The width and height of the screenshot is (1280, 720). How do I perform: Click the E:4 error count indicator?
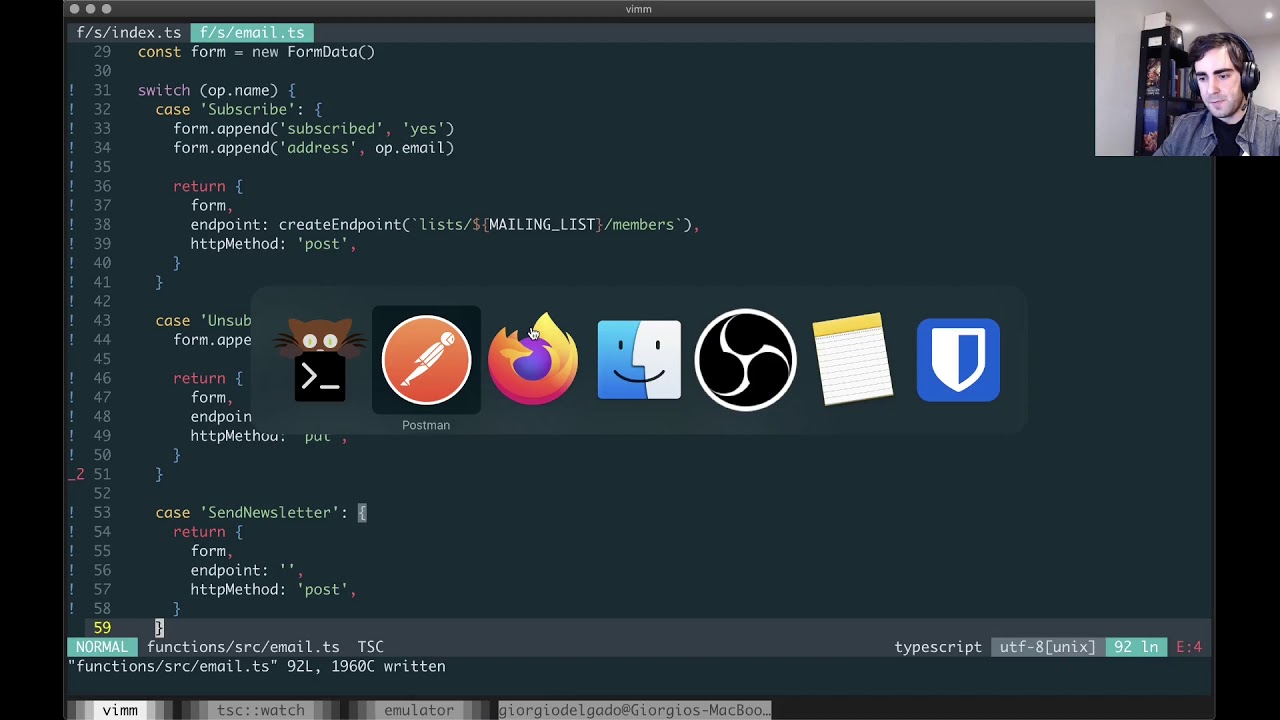[1189, 647]
